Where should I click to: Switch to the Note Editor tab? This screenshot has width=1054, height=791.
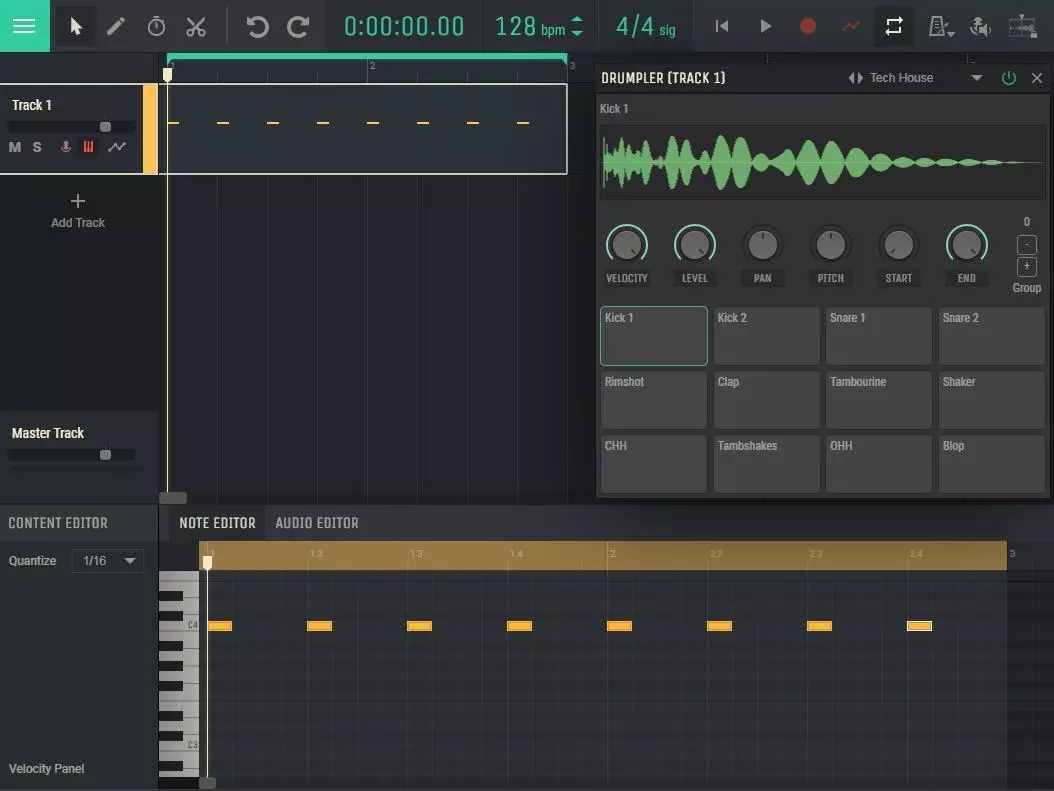tap(217, 523)
